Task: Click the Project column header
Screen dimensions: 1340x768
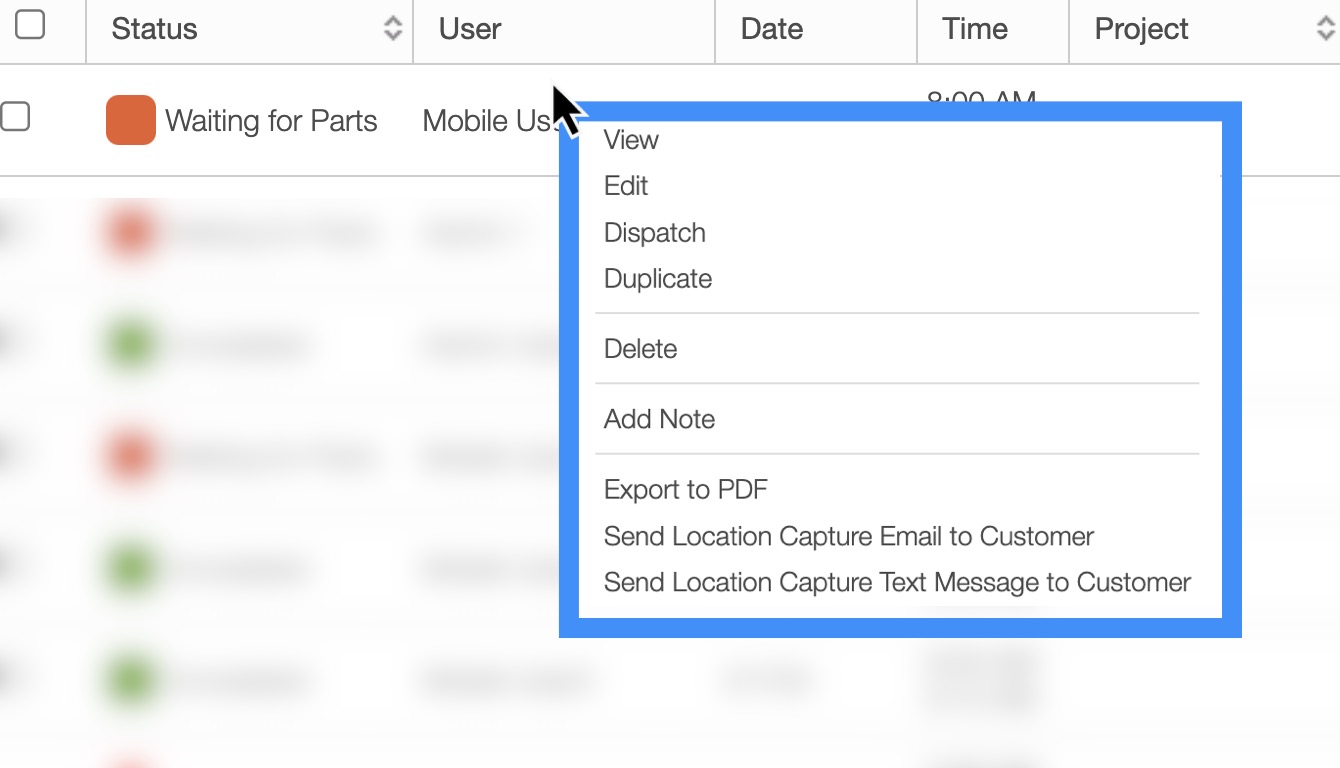Action: pos(1141,29)
